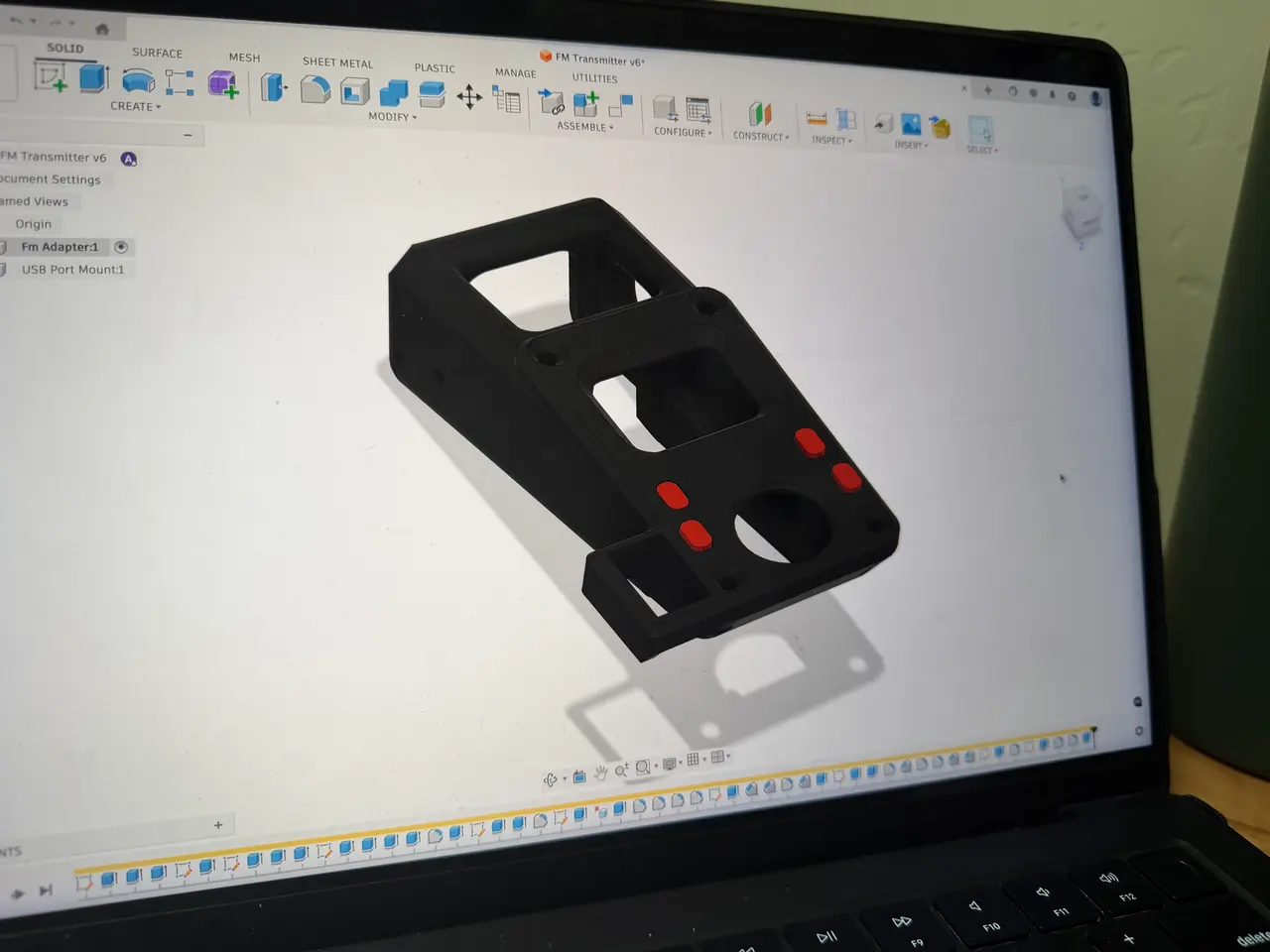Click the Pan hand tool

pyautogui.click(x=600, y=773)
